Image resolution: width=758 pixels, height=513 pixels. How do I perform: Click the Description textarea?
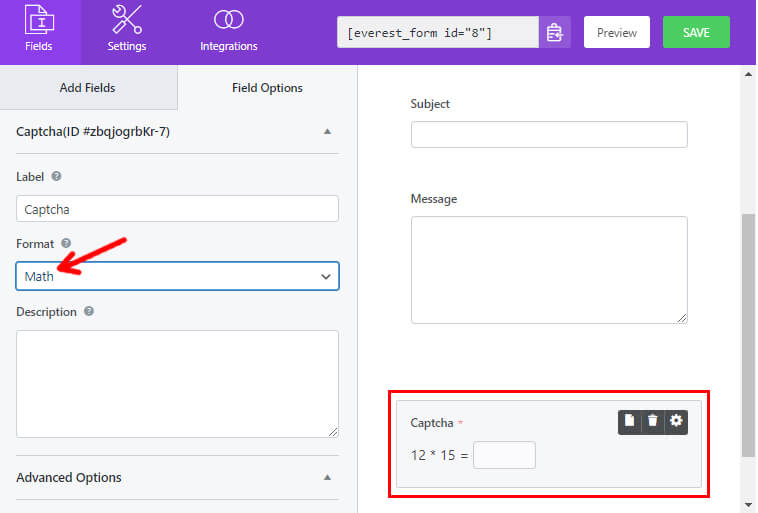[177, 384]
